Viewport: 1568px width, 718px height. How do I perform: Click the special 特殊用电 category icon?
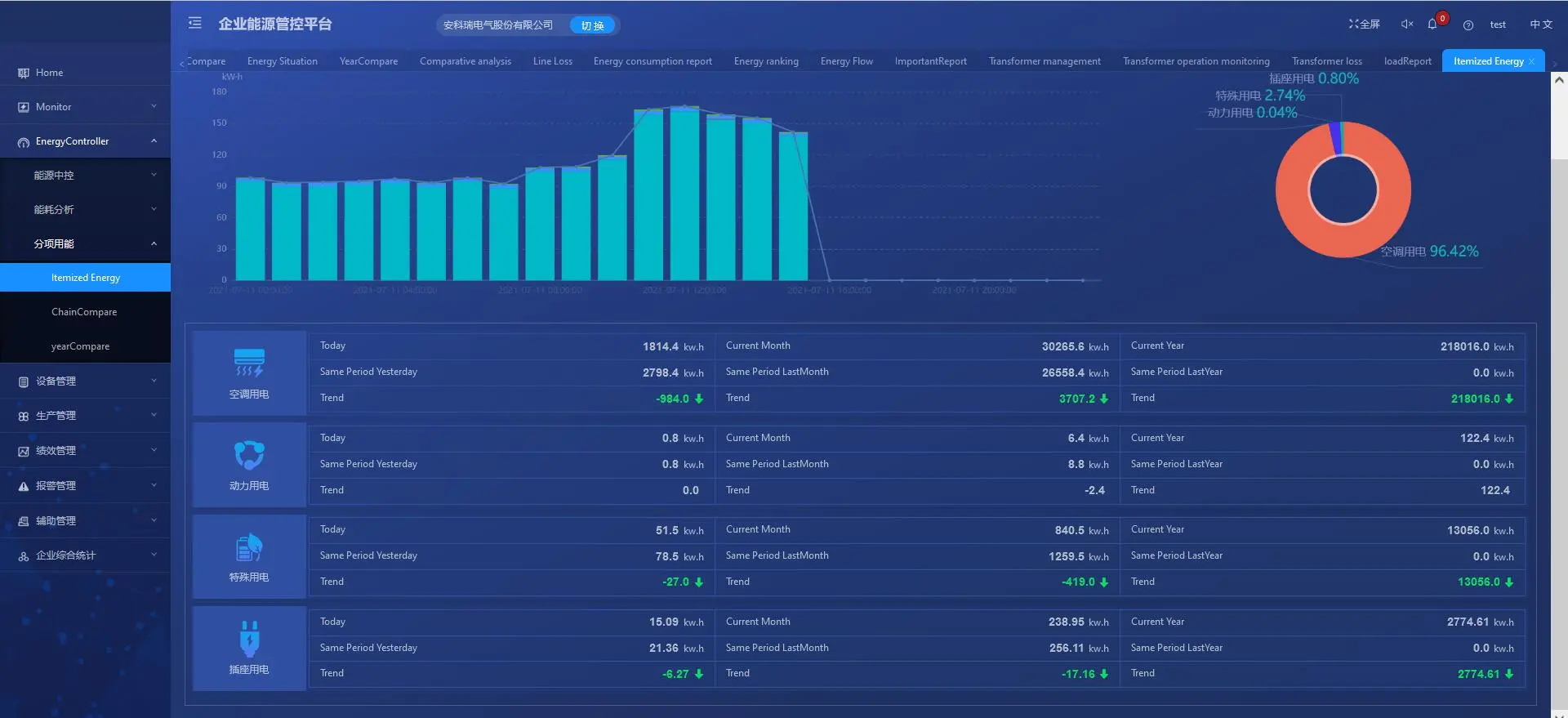pos(249,547)
